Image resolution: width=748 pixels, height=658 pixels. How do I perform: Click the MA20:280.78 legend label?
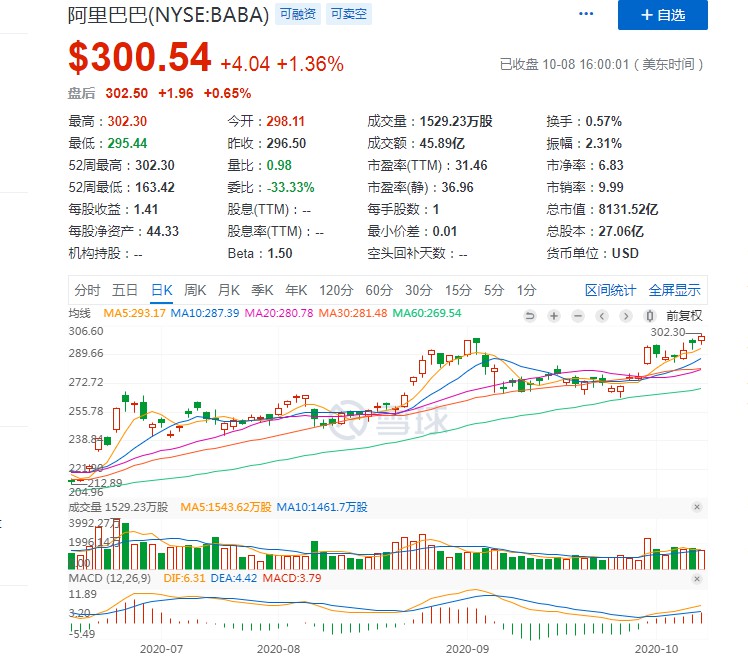pyautogui.click(x=279, y=313)
